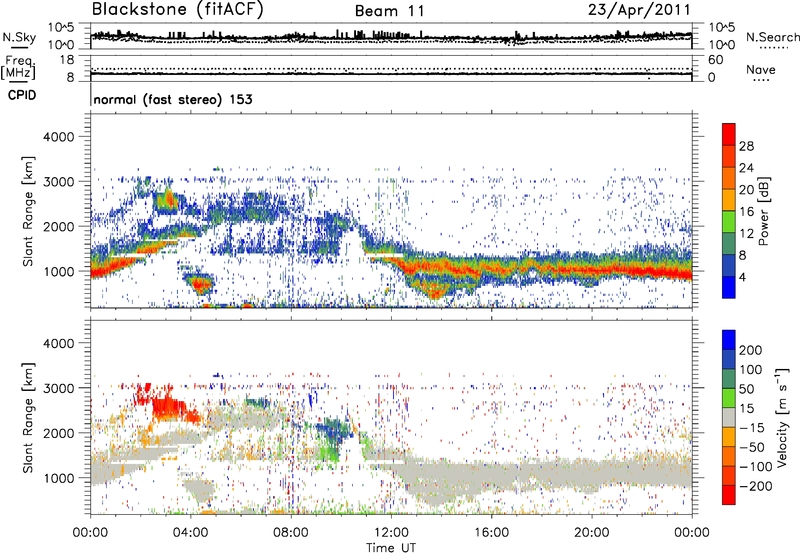This screenshot has width=800, height=554.
Task: Pick the light green 15–50 Velocity segment
Action: (x=729, y=398)
